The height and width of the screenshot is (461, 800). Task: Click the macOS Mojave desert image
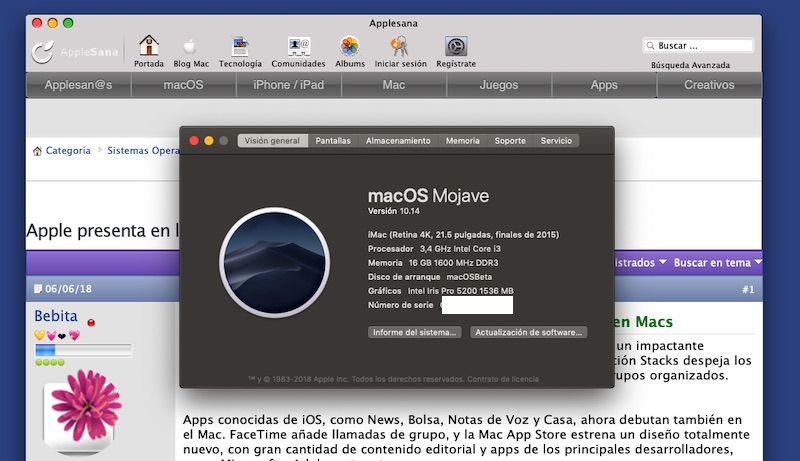[274, 263]
